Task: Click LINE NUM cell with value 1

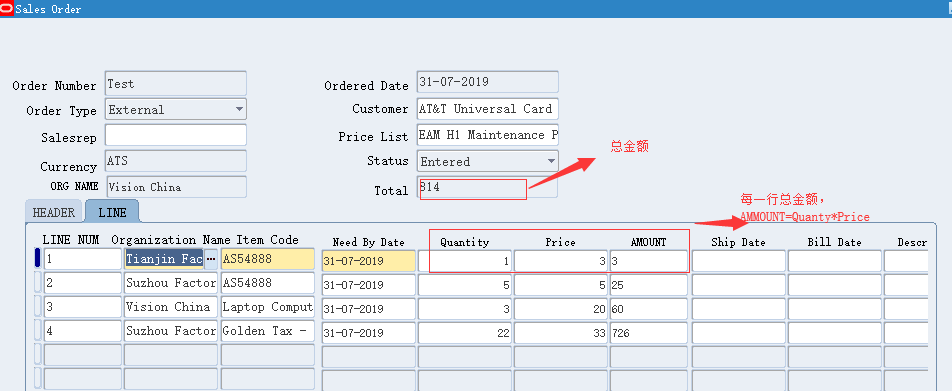Action: [83, 259]
